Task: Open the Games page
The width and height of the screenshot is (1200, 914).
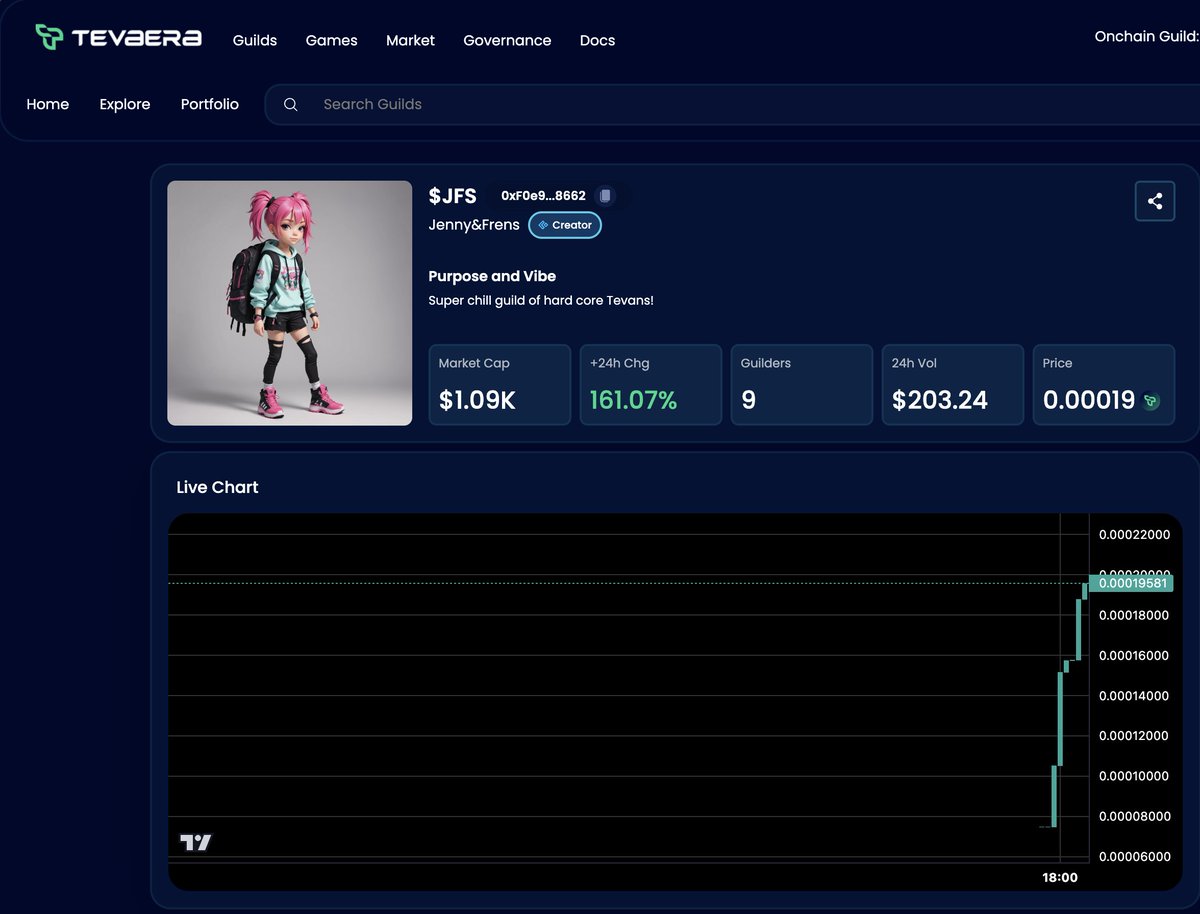Action: pos(331,40)
